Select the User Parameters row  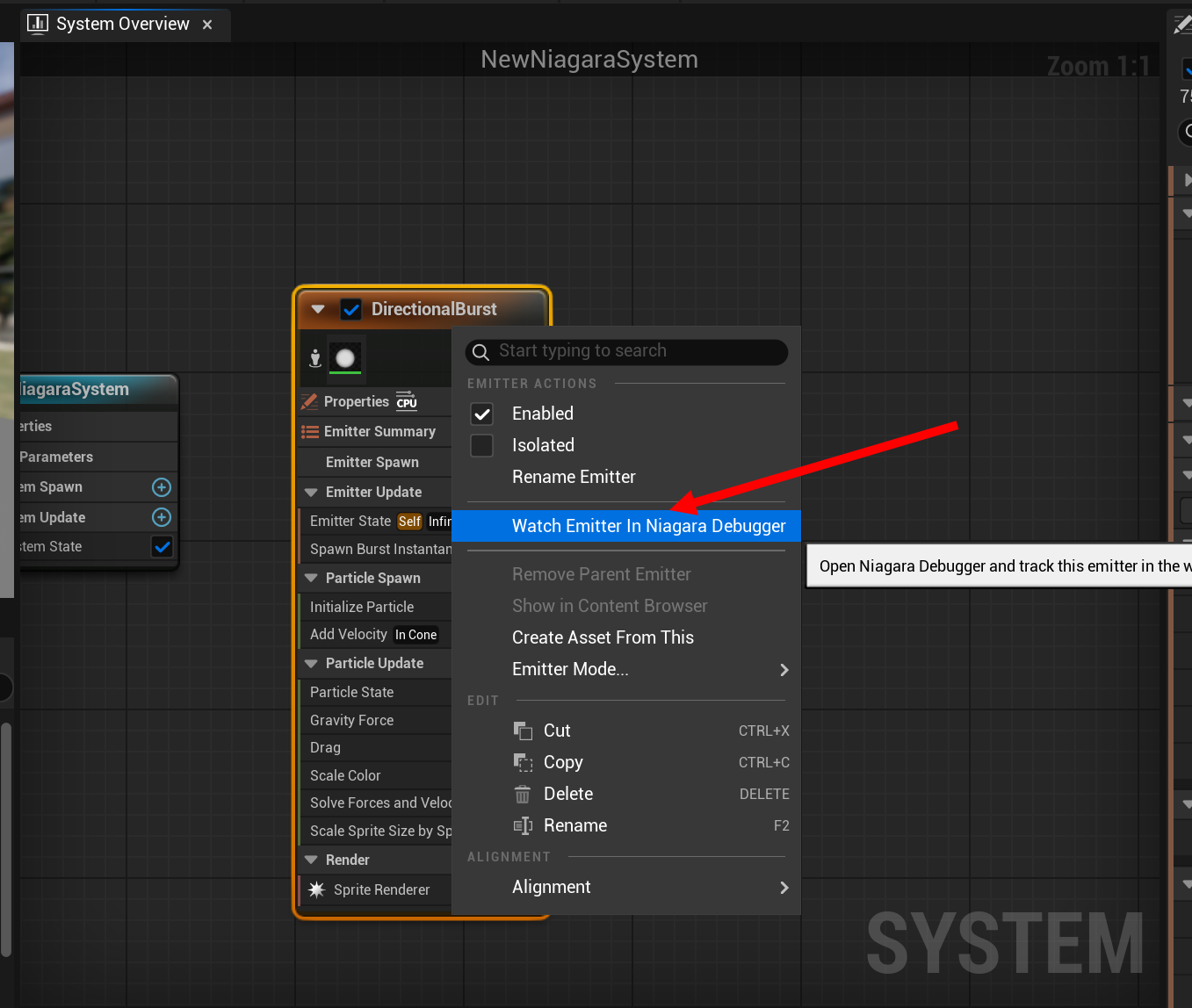(98, 457)
